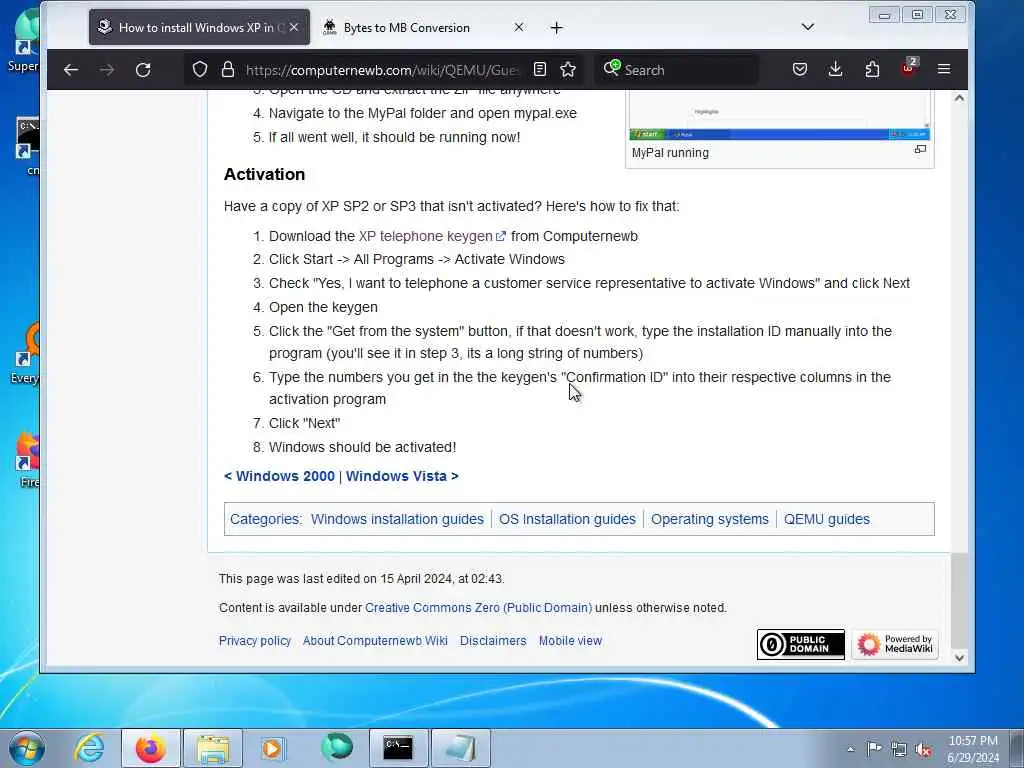Select the Activation heading text

tap(264, 174)
